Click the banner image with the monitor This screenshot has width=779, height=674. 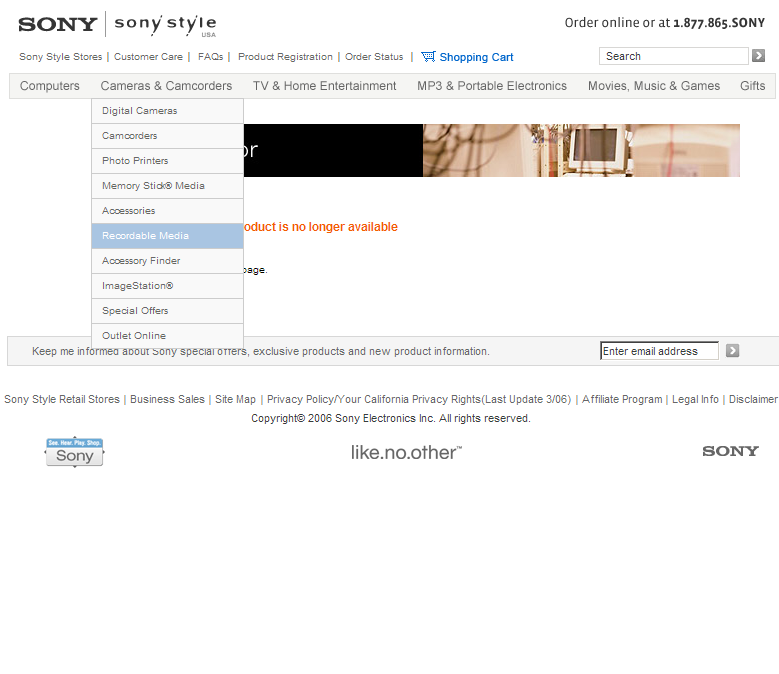pyautogui.click(x=581, y=150)
